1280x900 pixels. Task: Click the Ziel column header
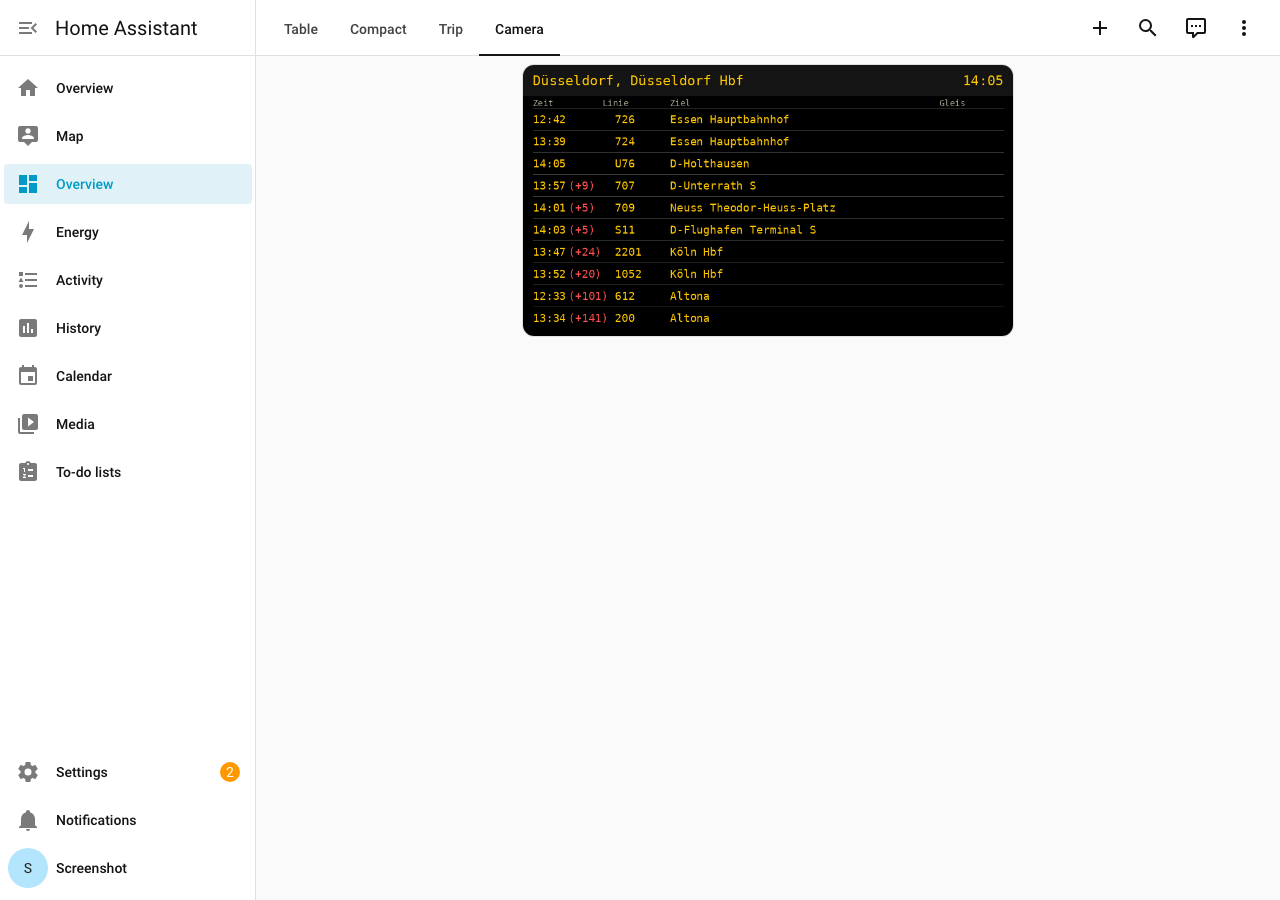(680, 103)
